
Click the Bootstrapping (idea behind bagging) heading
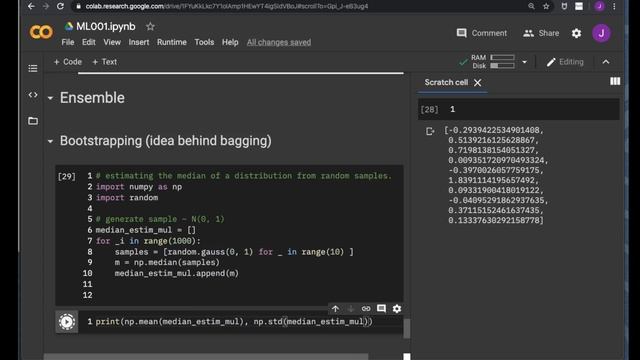(166, 141)
